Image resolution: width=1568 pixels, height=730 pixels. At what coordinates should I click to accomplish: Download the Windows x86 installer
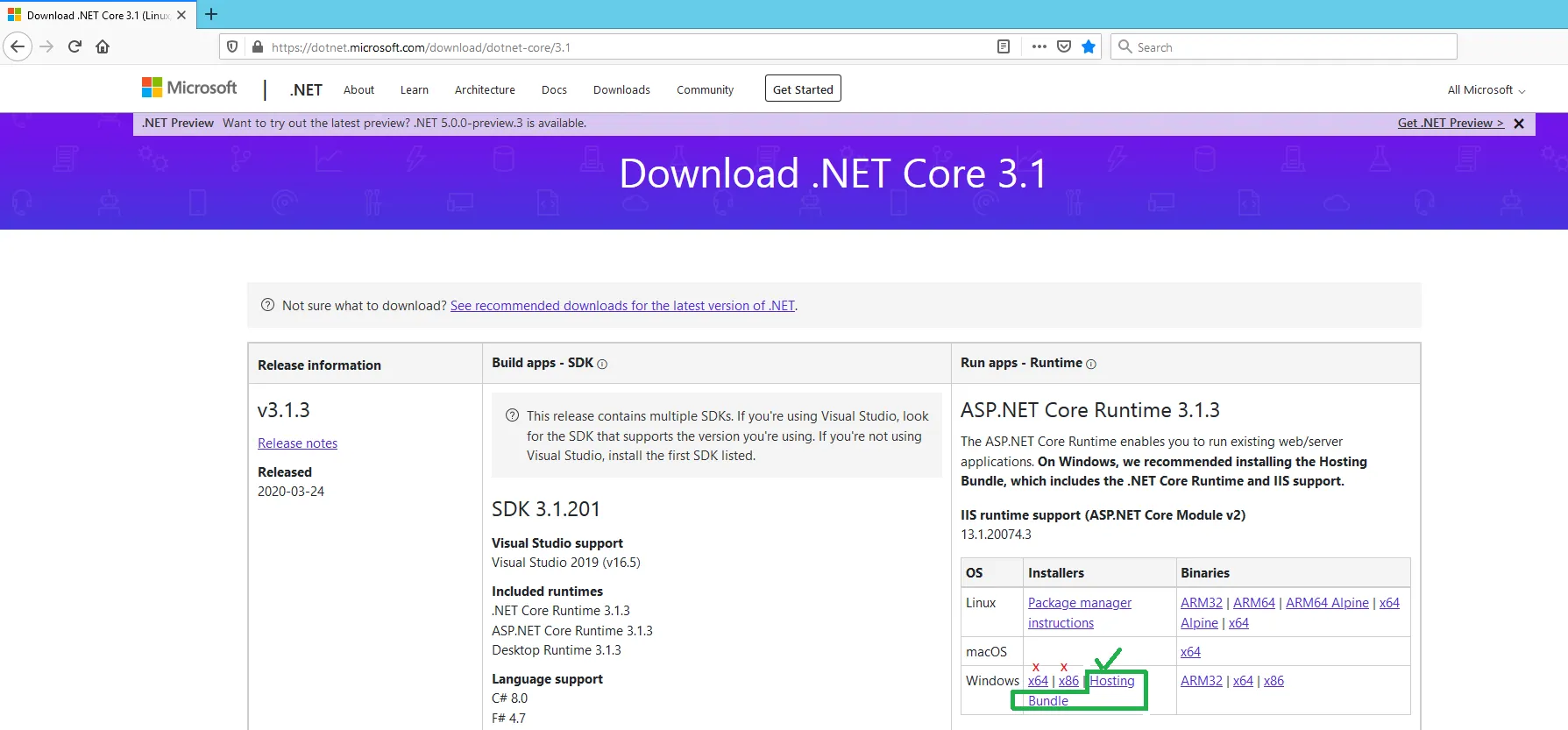click(1068, 681)
